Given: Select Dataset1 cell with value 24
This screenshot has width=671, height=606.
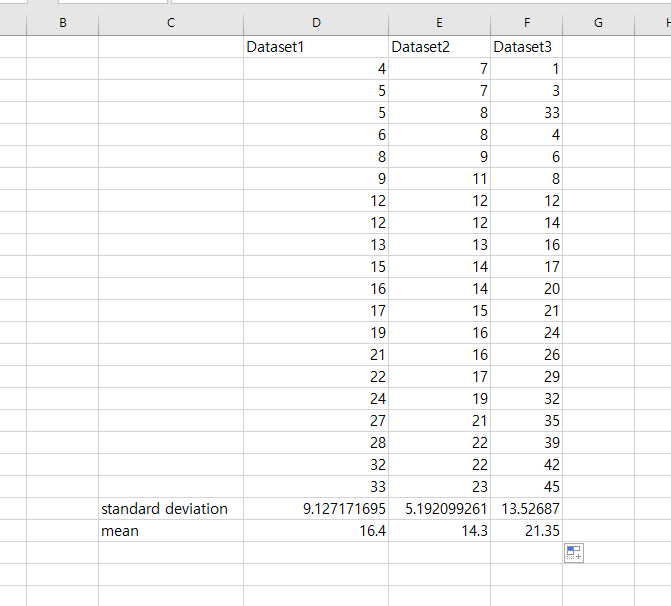Looking at the screenshot, I should tap(316, 398).
